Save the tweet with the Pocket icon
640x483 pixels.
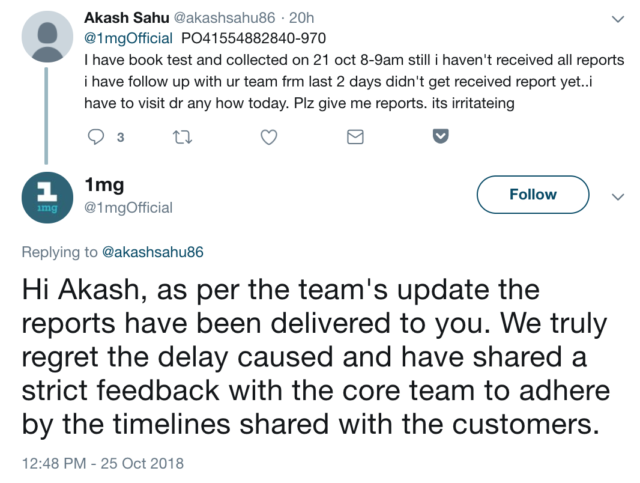[x=438, y=138]
